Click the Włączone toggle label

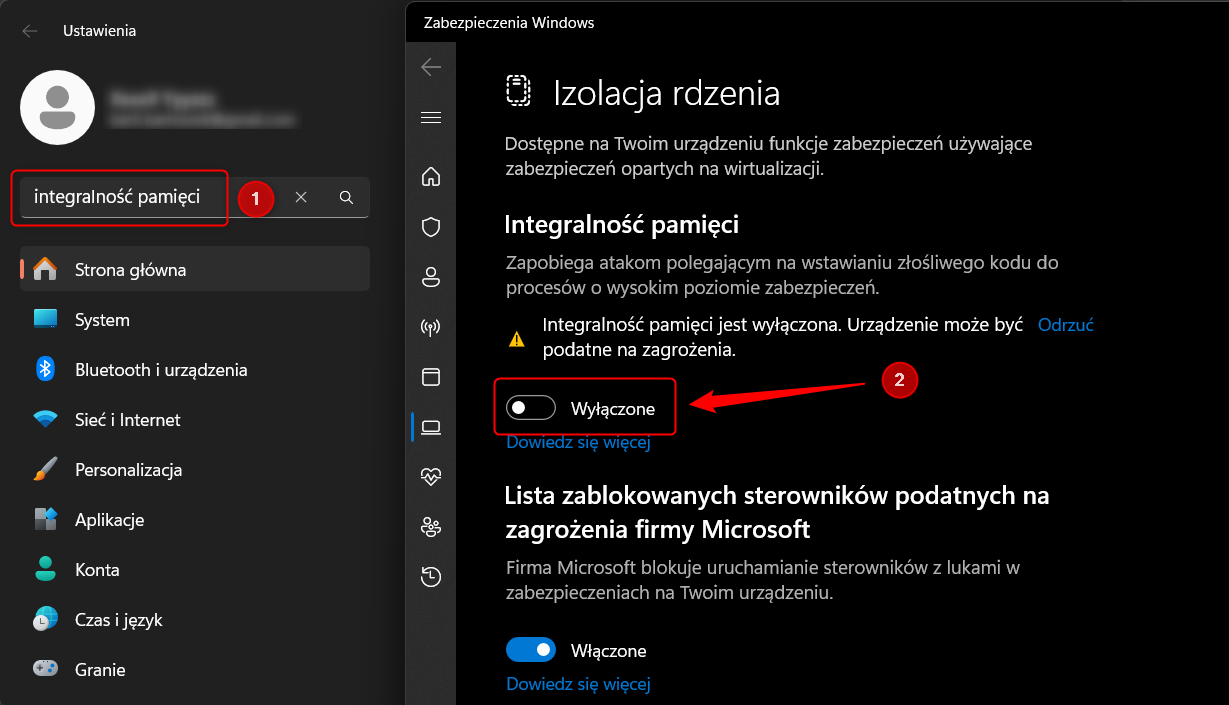[609, 651]
